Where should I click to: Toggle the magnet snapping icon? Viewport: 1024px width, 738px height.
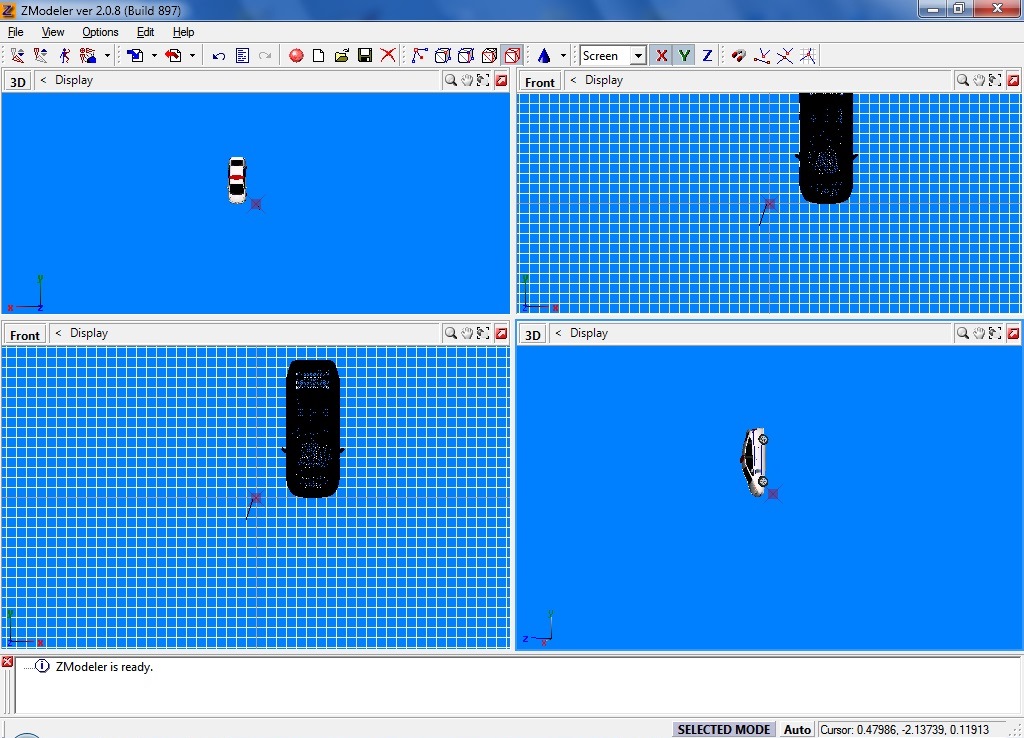(739, 56)
